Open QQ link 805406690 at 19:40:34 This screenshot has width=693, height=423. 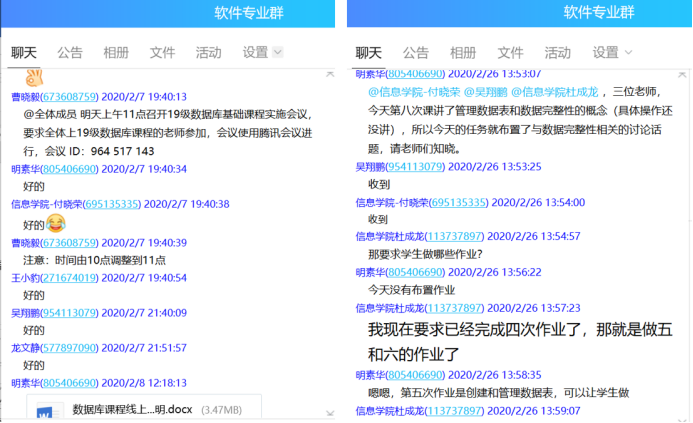pos(69,169)
